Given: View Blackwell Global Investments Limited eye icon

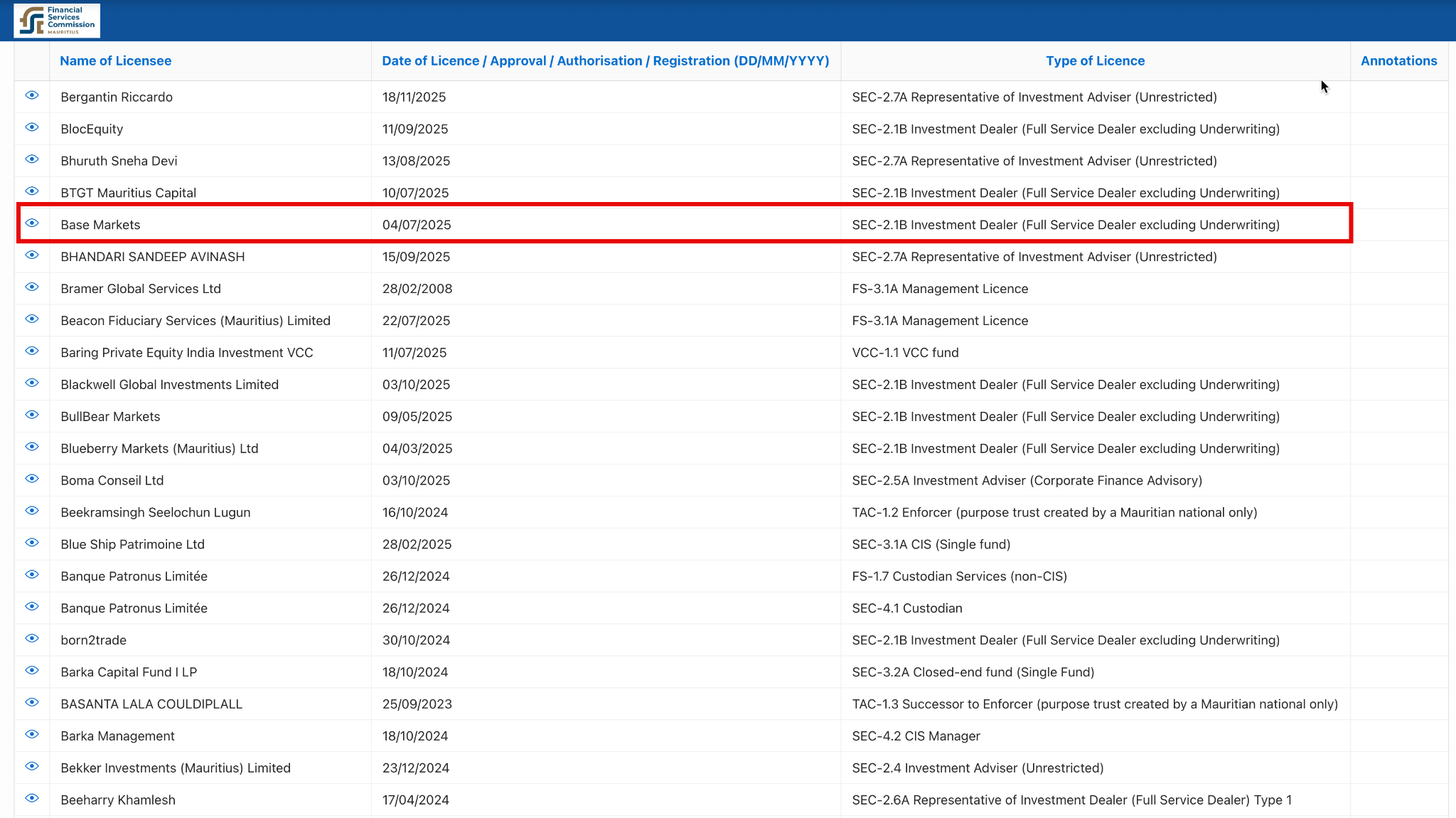Looking at the screenshot, I should (x=32, y=383).
